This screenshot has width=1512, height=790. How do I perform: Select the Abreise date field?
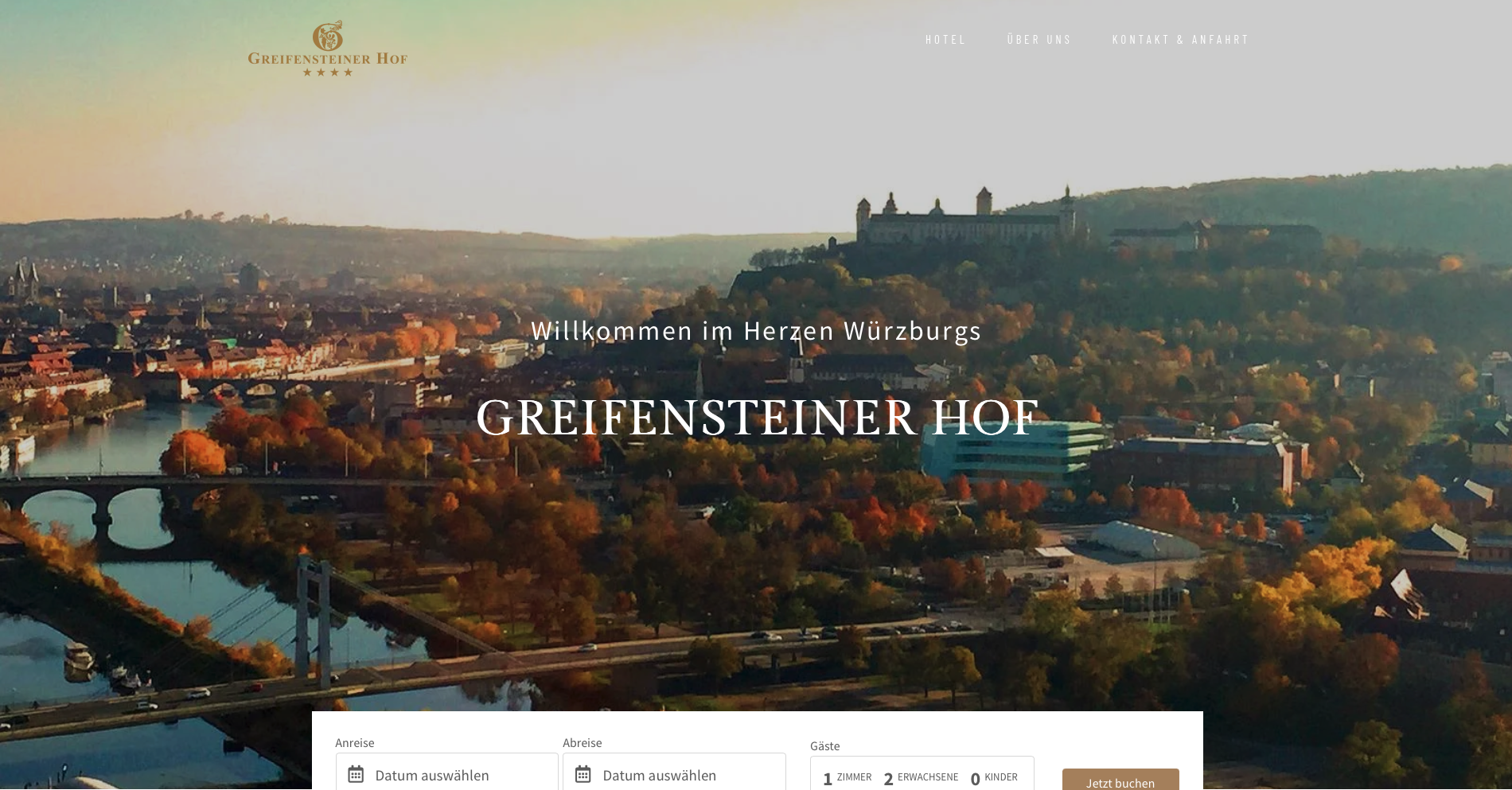pos(675,772)
